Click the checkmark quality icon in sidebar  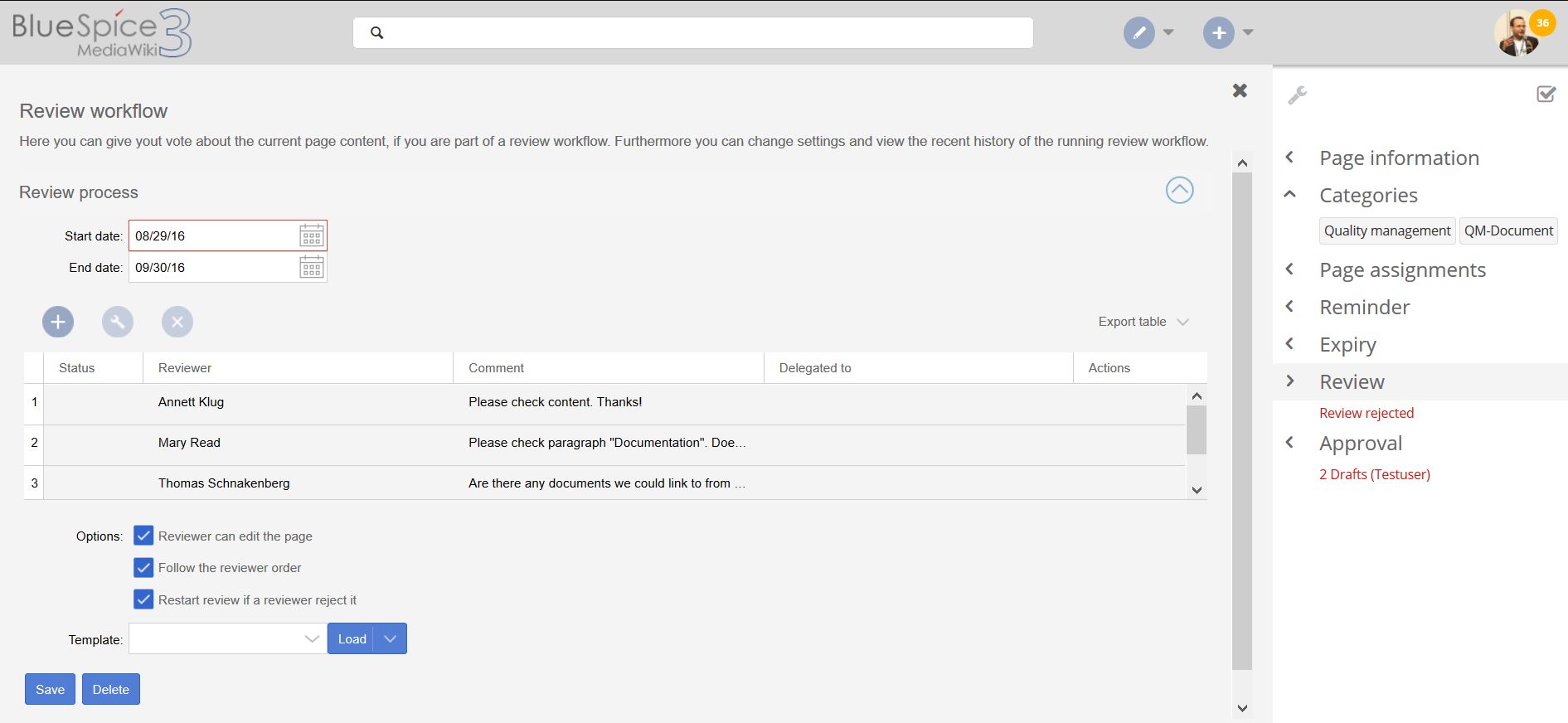[1546, 95]
